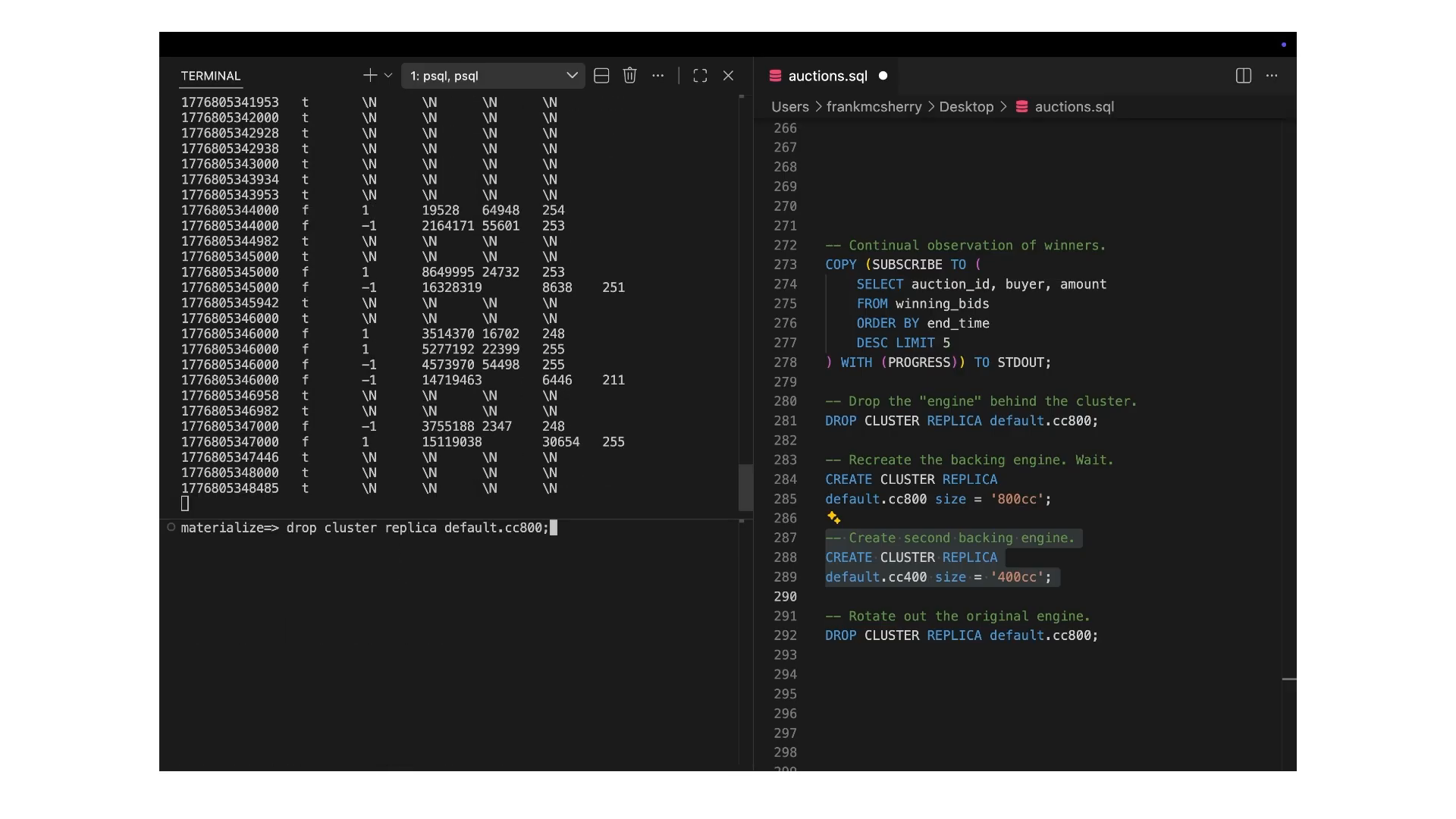The width and height of the screenshot is (1456, 819).
Task: Click 'SELECT auction_id, buyer, amount' line
Action: tap(981, 284)
